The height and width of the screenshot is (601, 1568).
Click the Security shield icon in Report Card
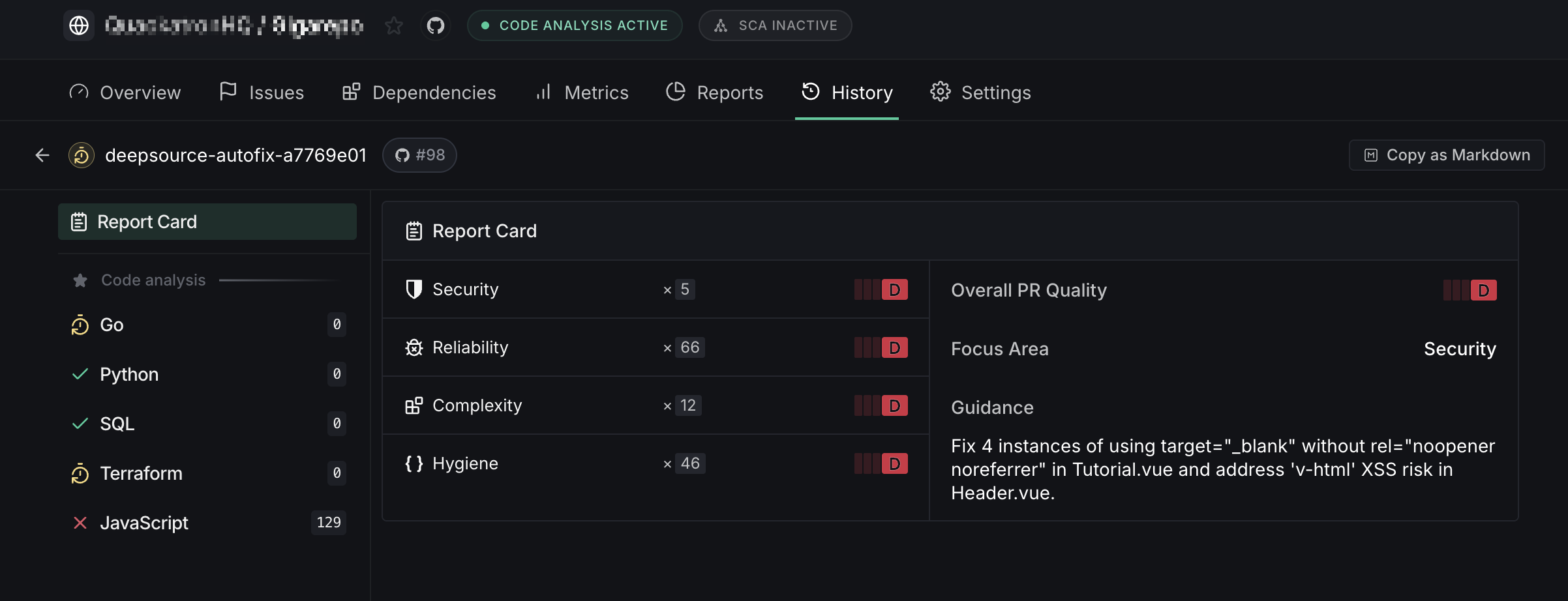[414, 289]
